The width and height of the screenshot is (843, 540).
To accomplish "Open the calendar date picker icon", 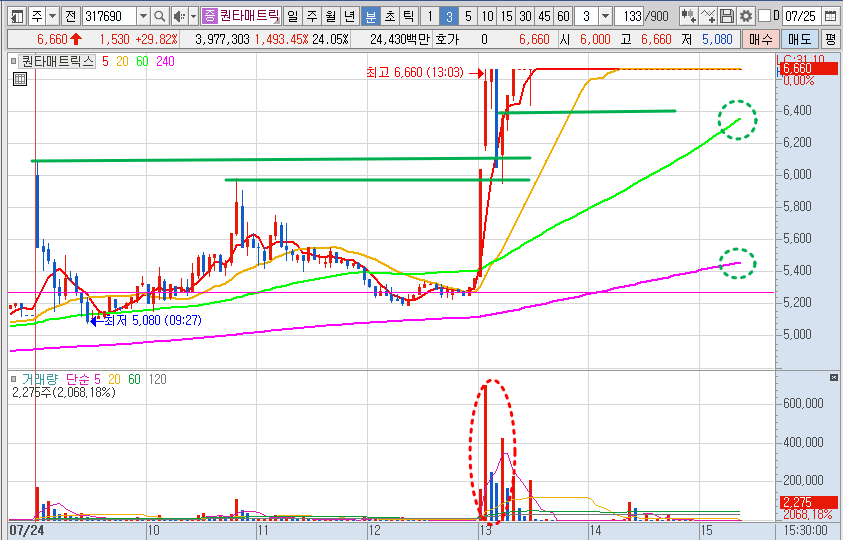I will point(830,17).
